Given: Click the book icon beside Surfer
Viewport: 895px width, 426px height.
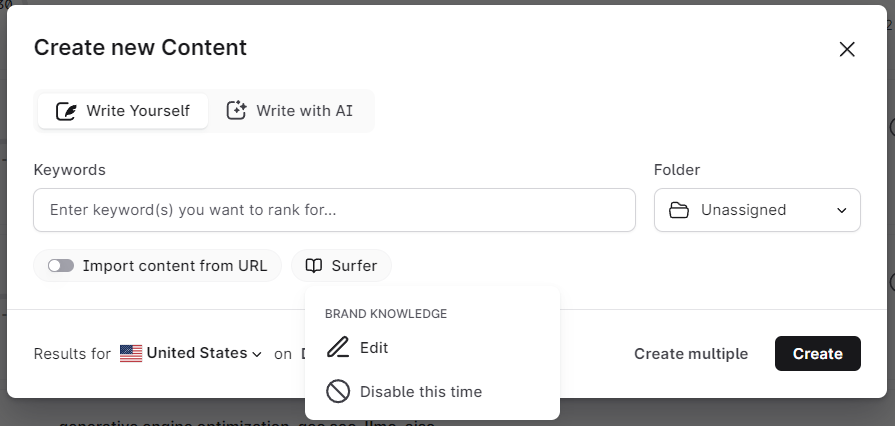Looking at the screenshot, I should (x=314, y=266).
